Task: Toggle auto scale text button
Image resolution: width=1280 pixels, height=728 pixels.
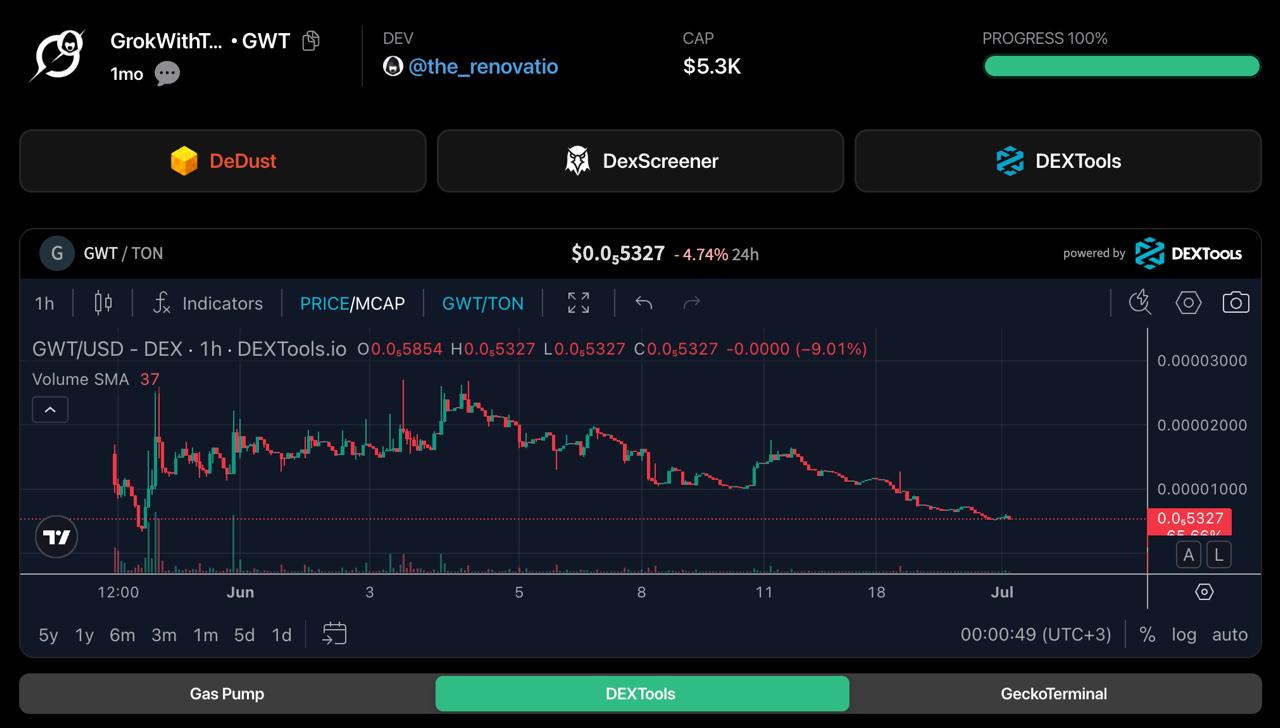Action: click(x=1229, y=634)
